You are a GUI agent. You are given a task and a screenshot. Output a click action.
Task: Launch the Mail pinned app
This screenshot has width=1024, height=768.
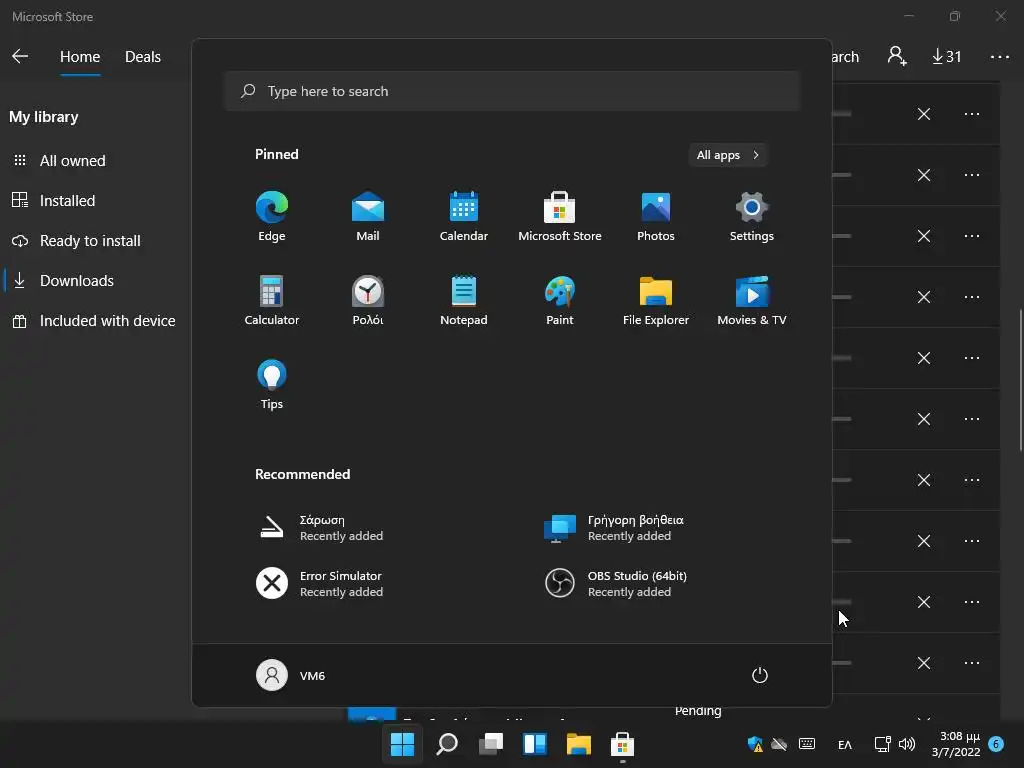point(368,217)
